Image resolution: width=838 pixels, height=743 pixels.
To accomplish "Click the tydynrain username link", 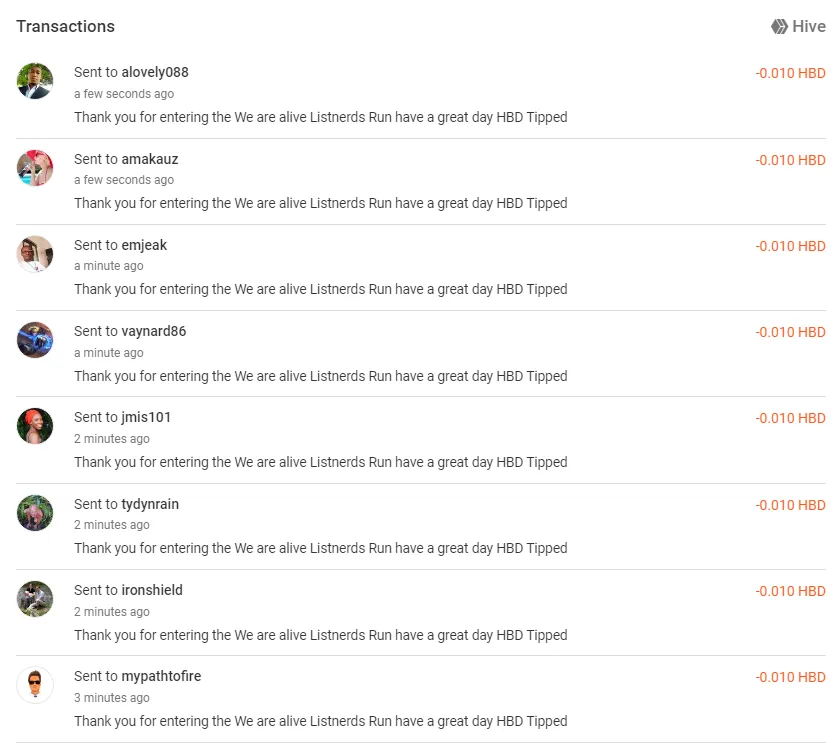I will (150, 504).
